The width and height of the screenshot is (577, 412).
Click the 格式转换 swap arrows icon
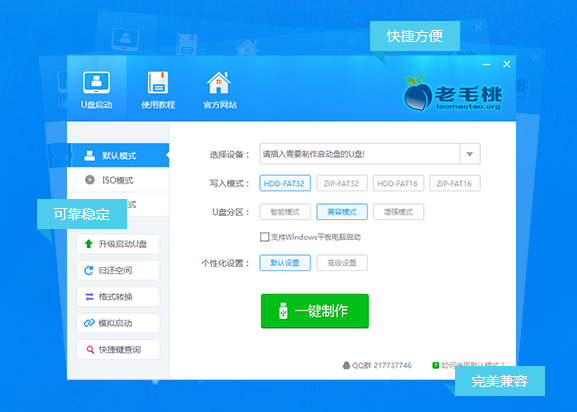(89, 296)
